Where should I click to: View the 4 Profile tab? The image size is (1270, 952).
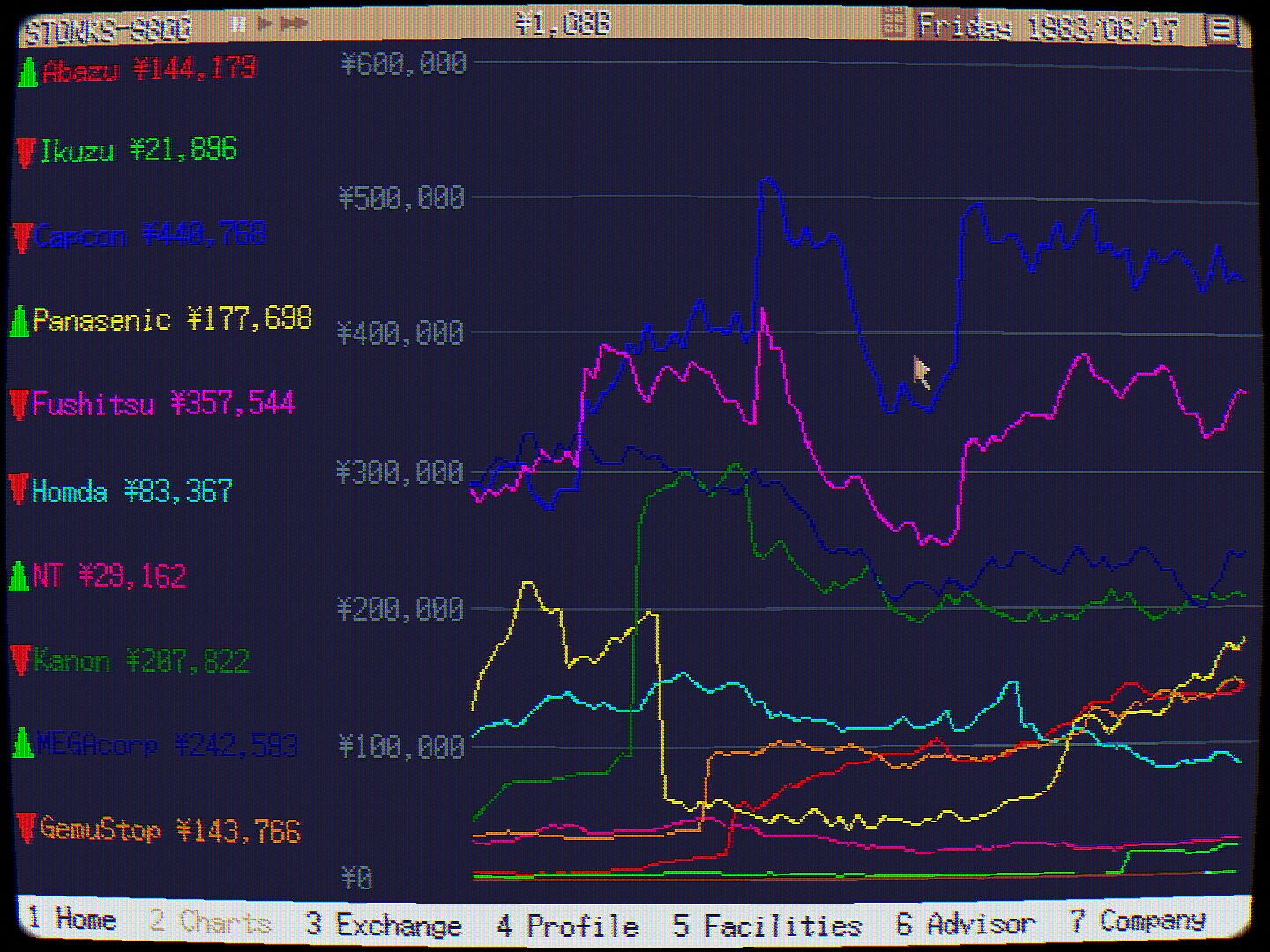(x=567, y=926)
